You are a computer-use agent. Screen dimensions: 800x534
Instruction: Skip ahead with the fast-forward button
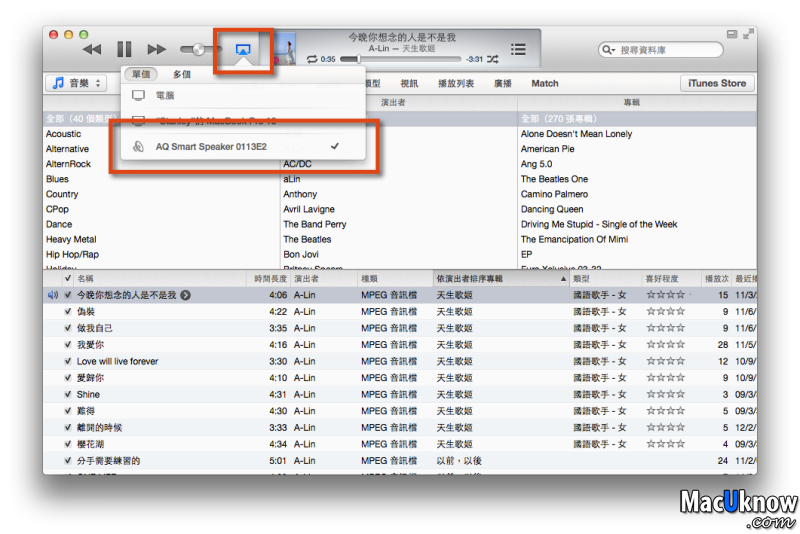click(x=157, y=49)
